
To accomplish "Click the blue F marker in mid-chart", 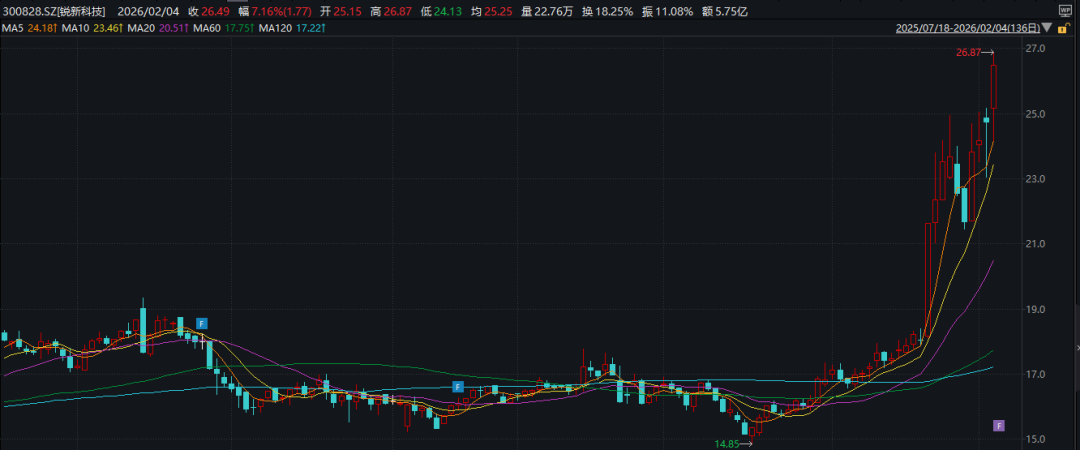I will (457, 386).
